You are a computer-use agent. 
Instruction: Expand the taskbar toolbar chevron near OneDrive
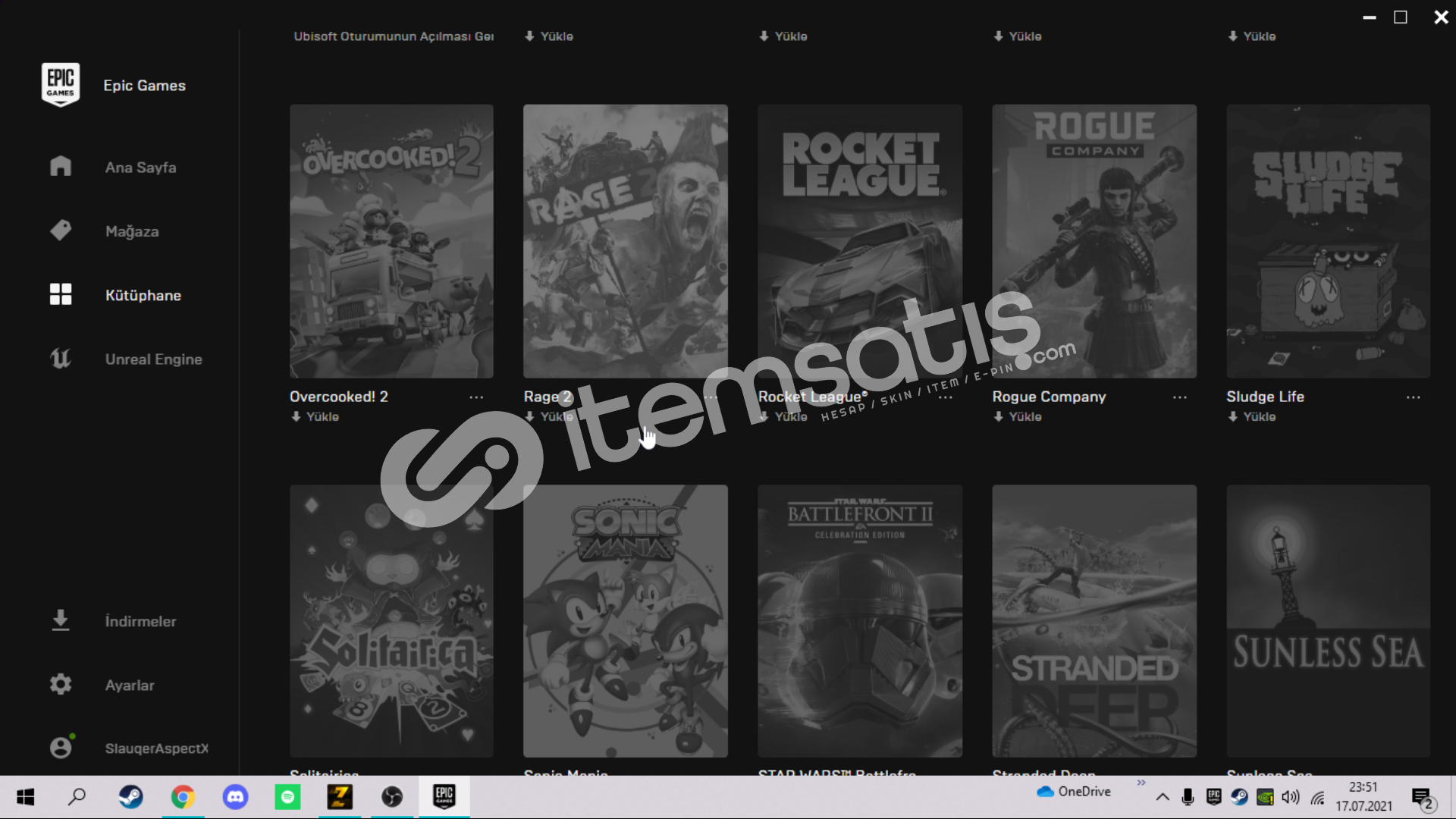1141,783
